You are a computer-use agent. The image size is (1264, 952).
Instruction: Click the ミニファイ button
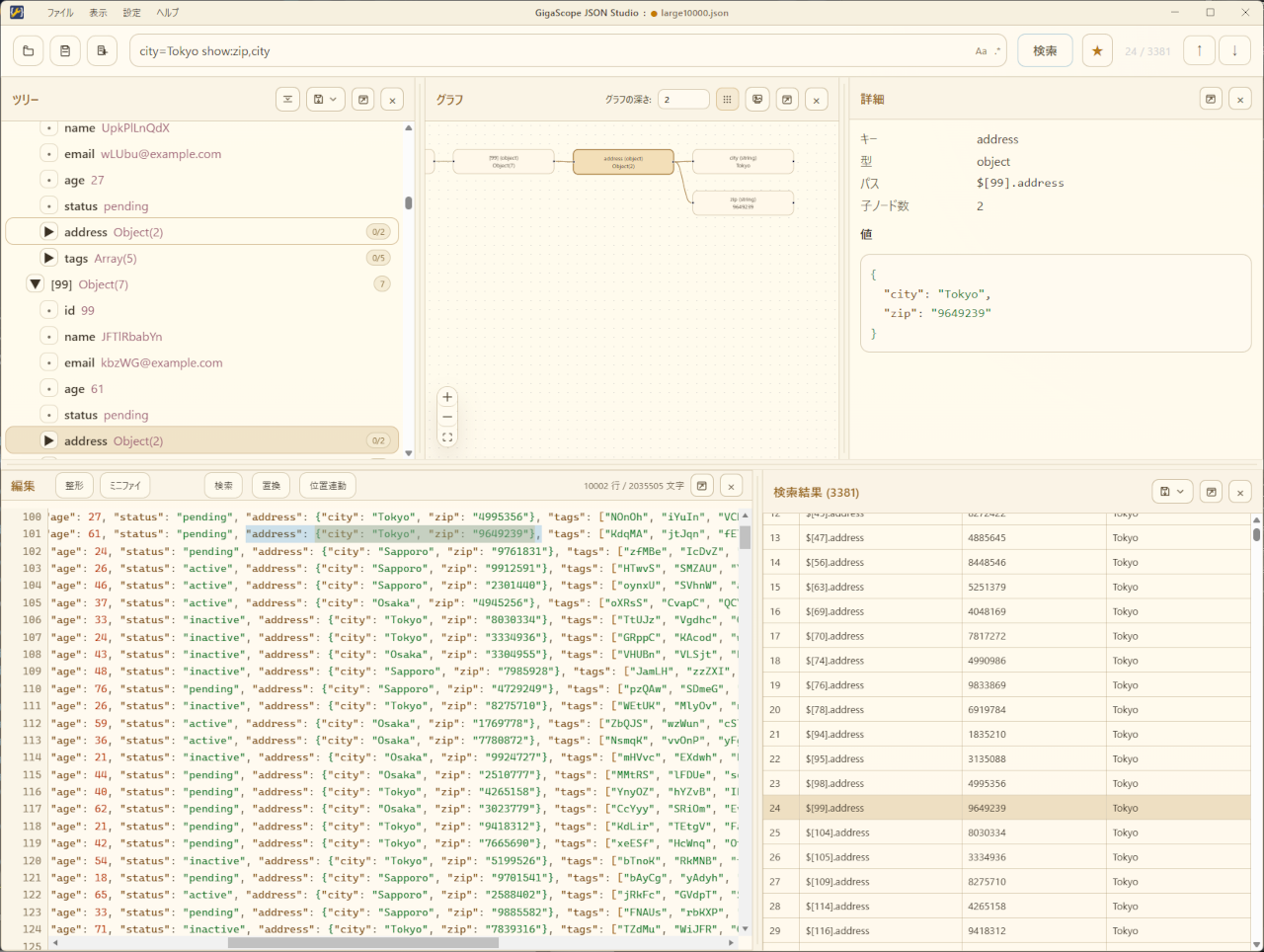click(x=125, y=486)
